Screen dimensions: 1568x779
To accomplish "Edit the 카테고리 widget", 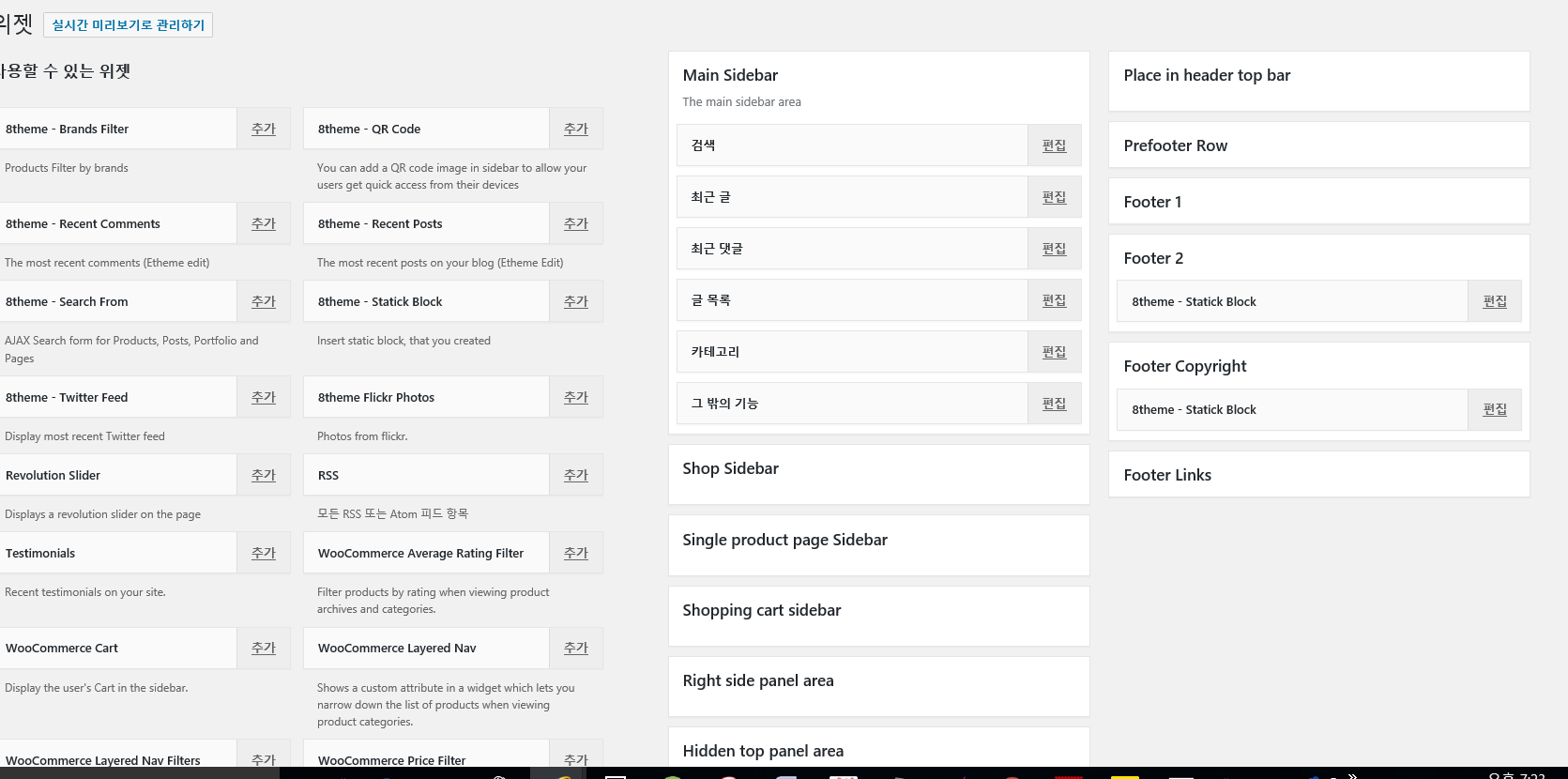I will coord(1055,352).
